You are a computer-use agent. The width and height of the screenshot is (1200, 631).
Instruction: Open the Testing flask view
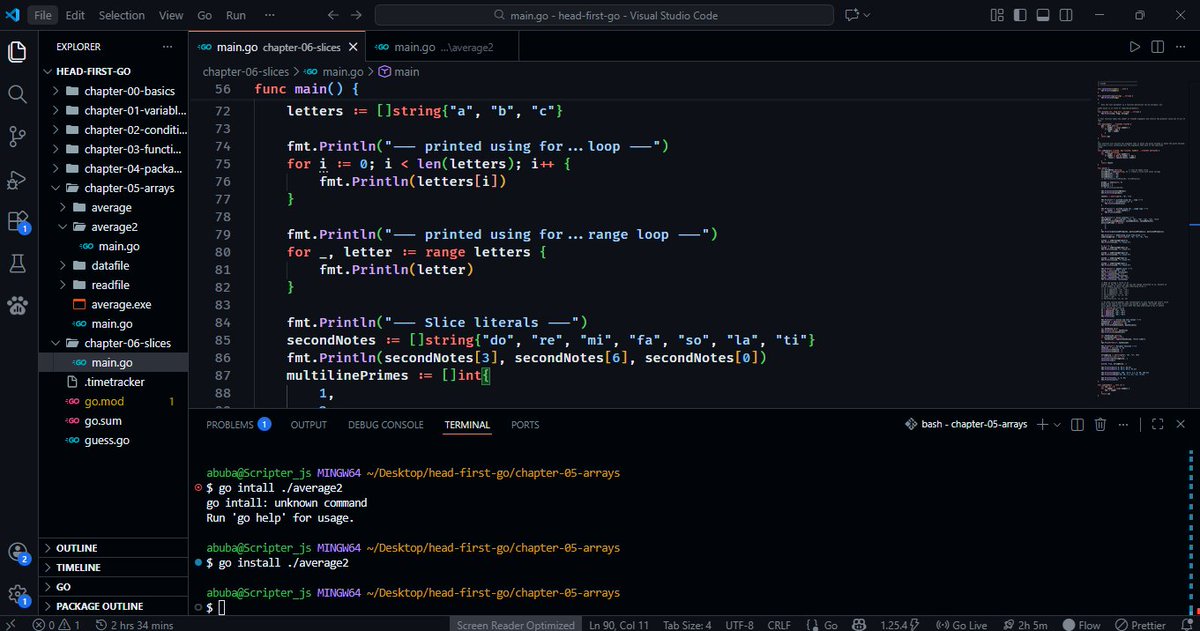point(17,263)
